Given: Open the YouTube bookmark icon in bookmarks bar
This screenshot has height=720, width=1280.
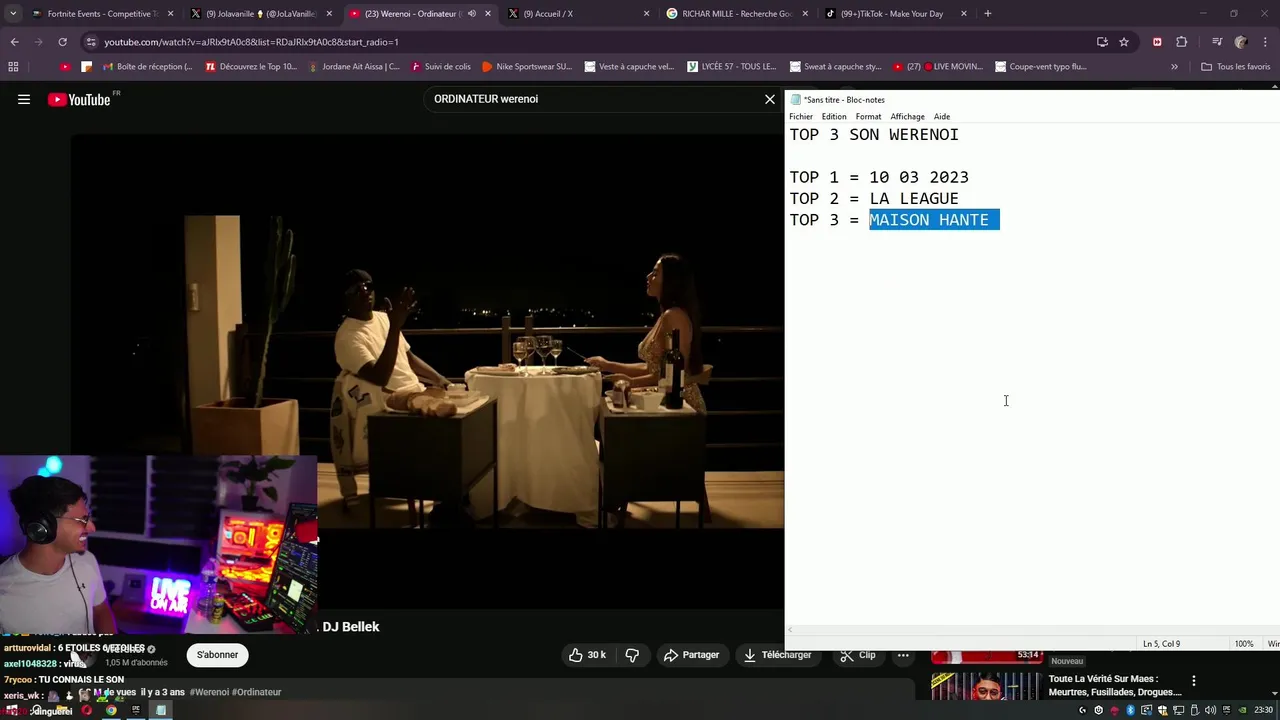Looking at the screenshot, I should (x=65, y=67).
